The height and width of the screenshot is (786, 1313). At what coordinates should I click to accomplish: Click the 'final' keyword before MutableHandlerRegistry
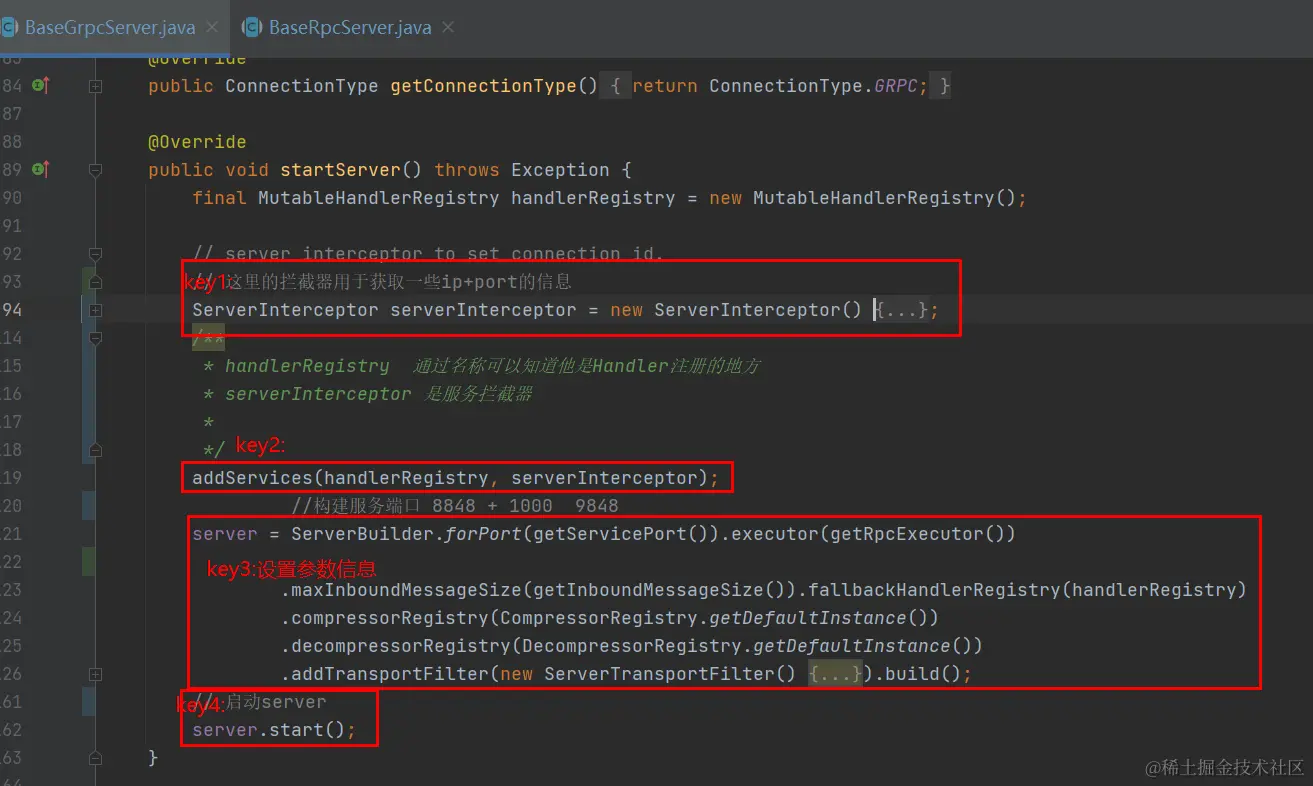point(219,198)
